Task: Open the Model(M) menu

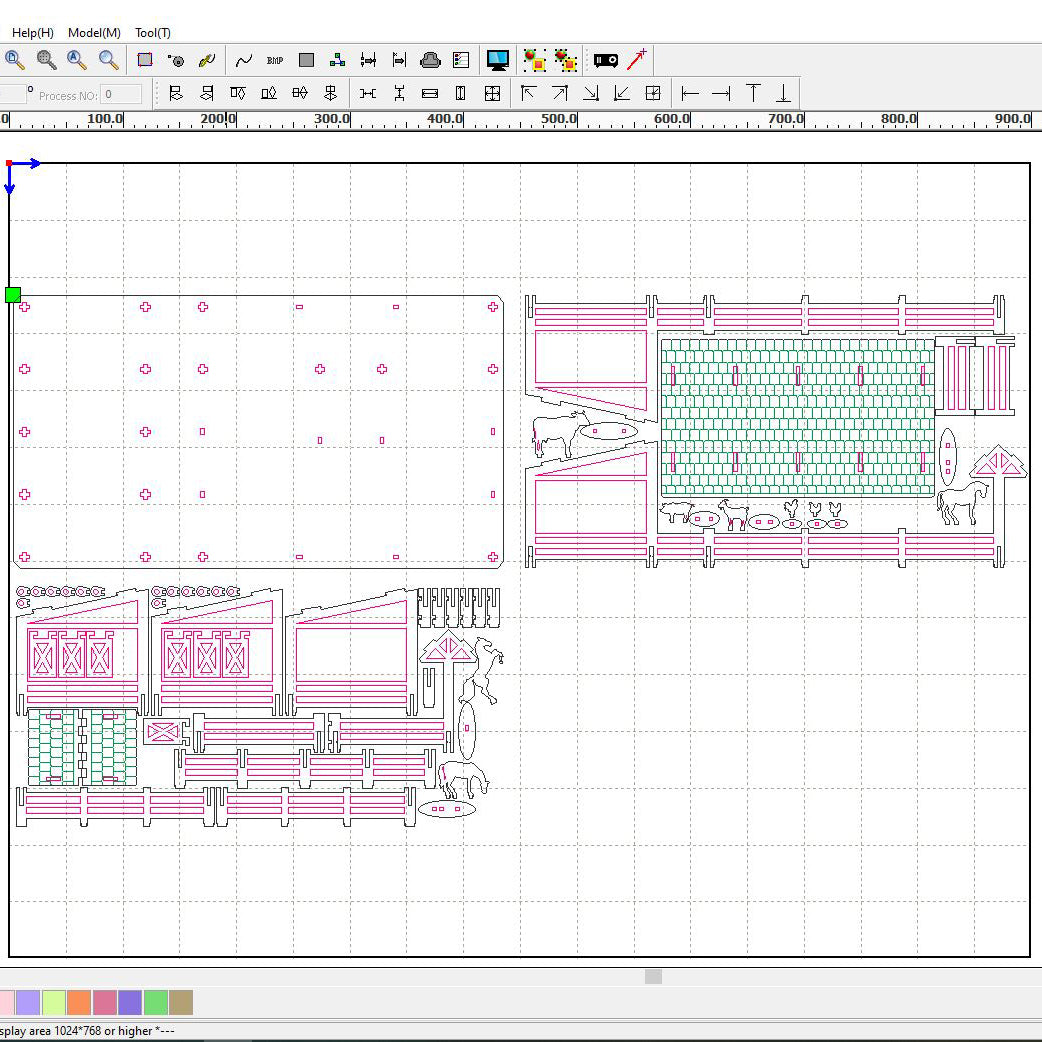Action: coord(92,32)
